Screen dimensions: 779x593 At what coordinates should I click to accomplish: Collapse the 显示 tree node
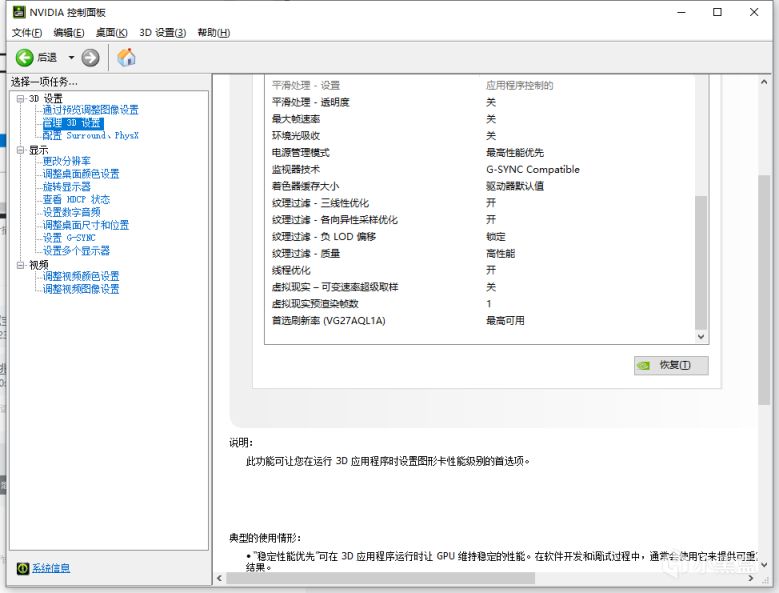pos(20,149)
